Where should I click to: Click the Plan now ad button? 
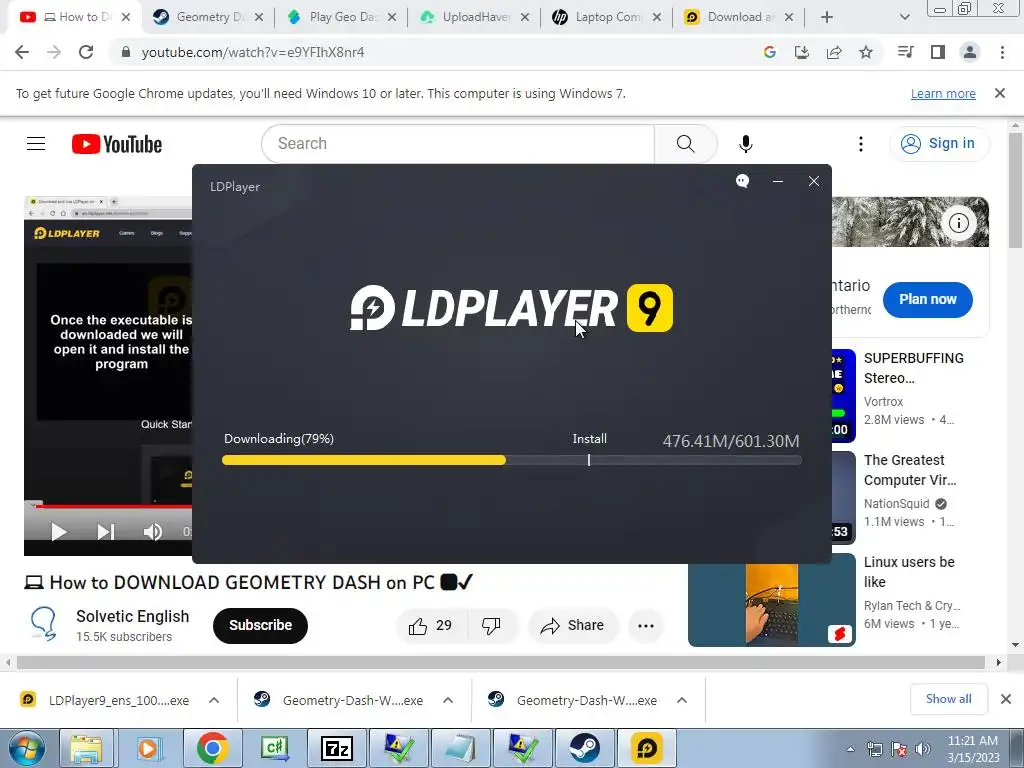[x=927, y=299]
